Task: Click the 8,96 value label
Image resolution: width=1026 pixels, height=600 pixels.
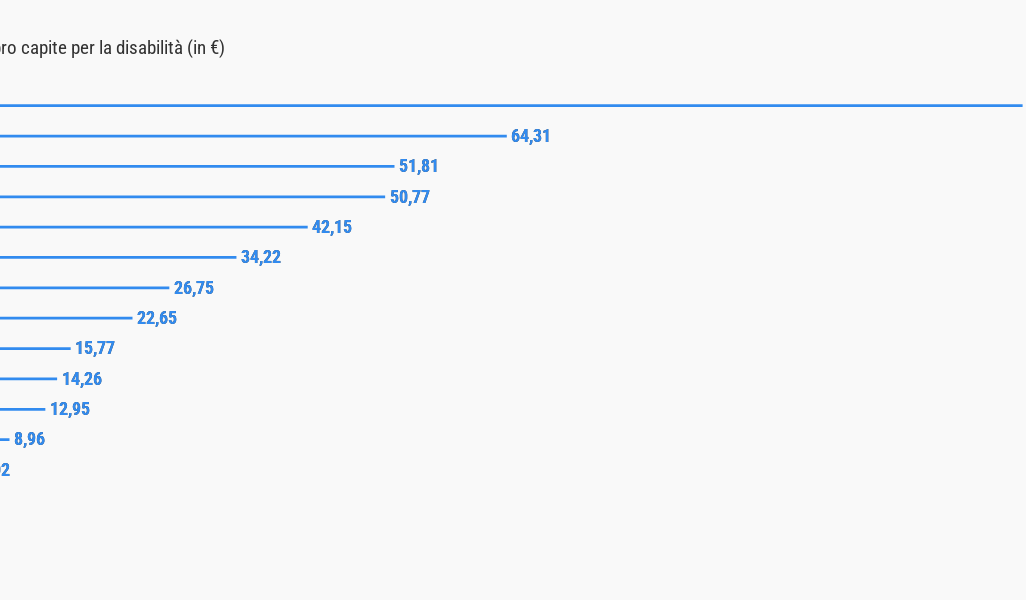Action: click(x=29, y=439)
